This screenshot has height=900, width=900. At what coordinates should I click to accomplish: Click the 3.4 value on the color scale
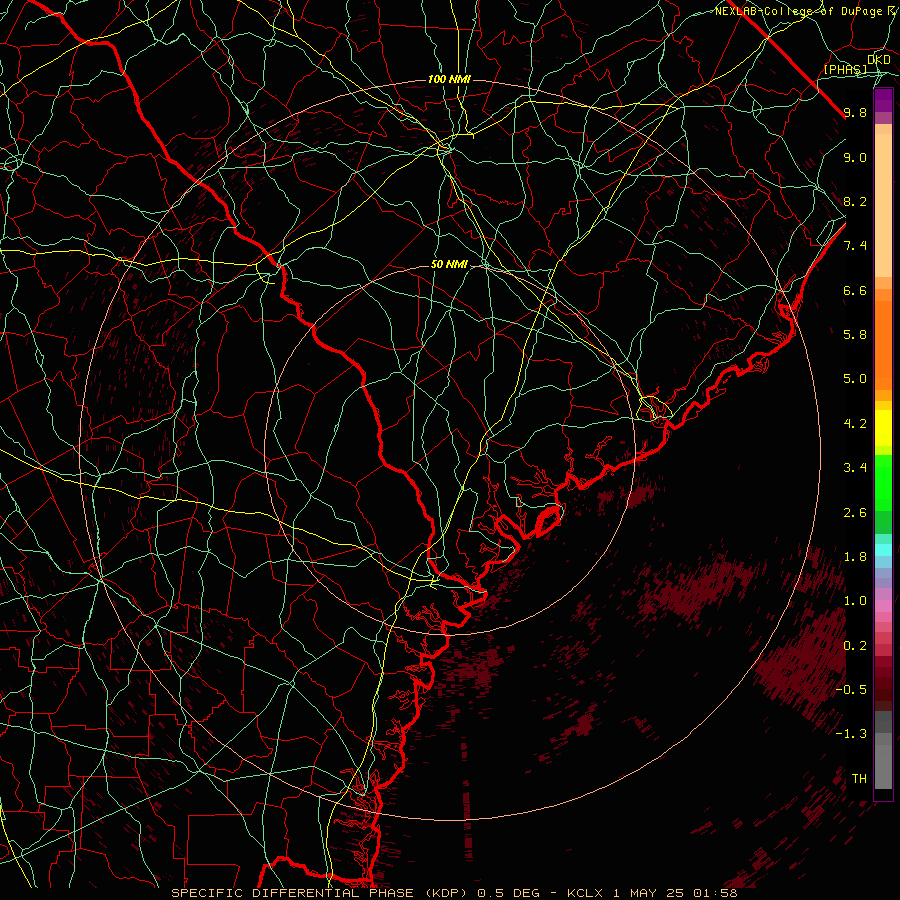click(855, 468)
